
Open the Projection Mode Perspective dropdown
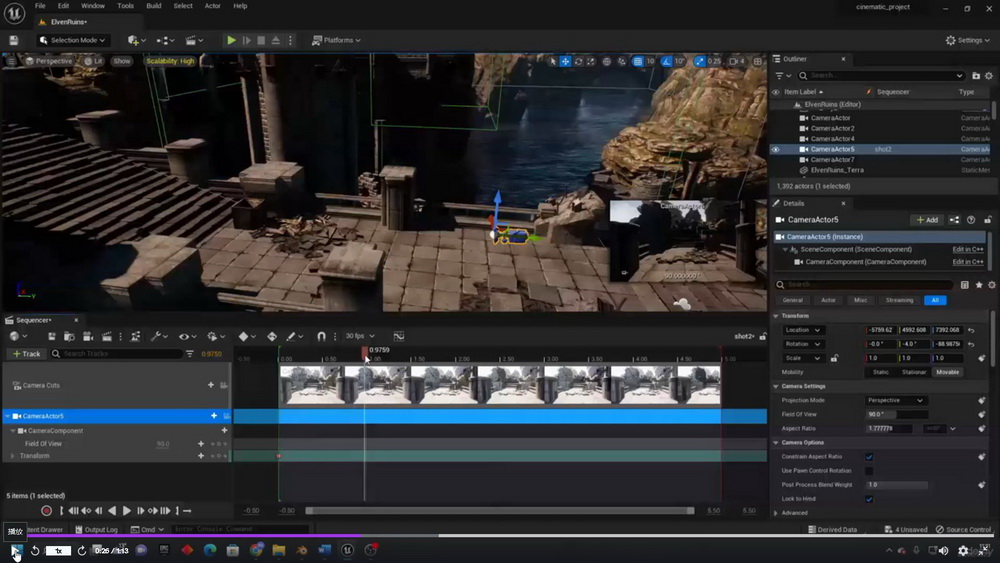point(895,400)
